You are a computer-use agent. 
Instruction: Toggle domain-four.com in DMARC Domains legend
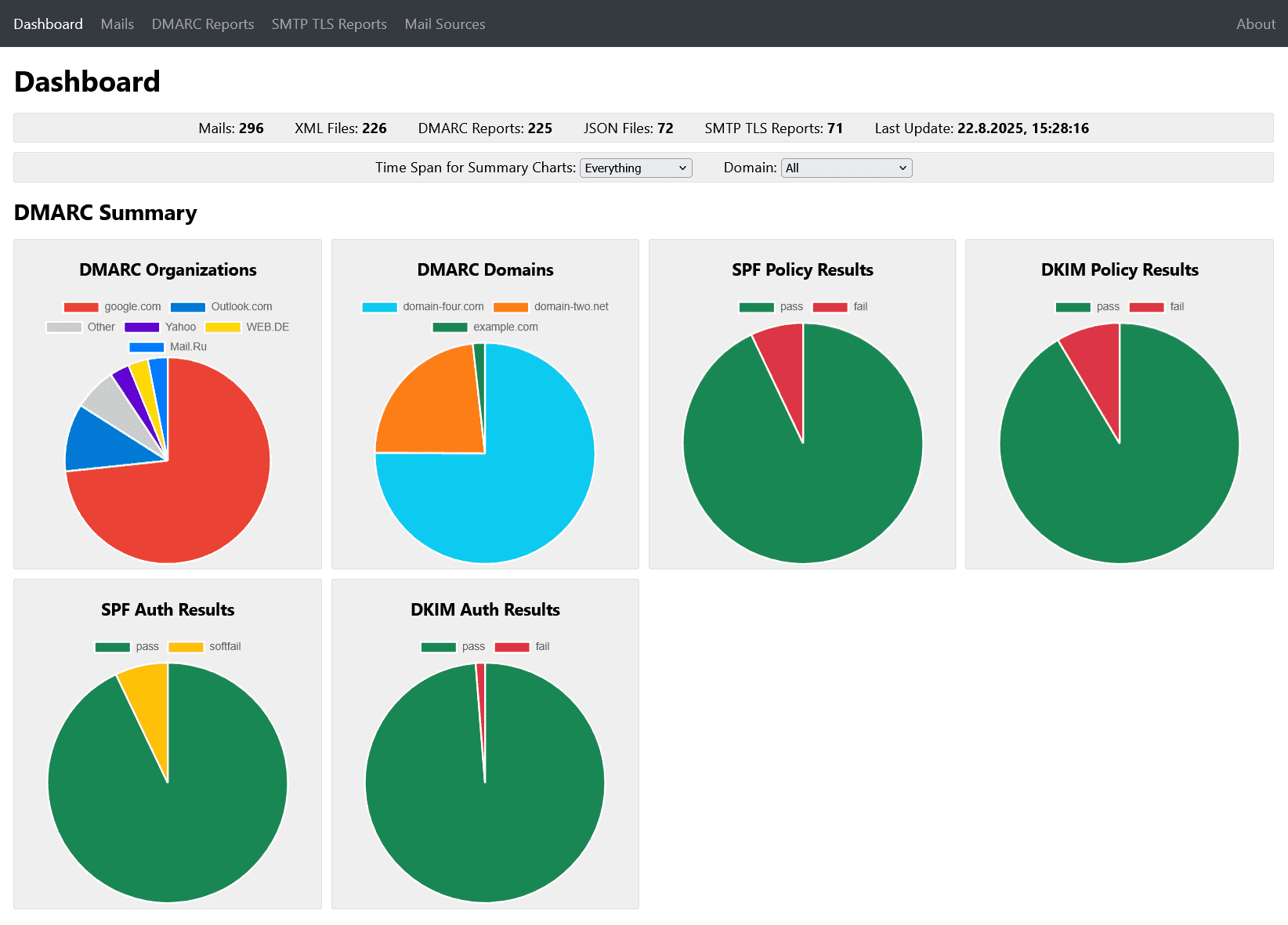(x=423, y=307)
